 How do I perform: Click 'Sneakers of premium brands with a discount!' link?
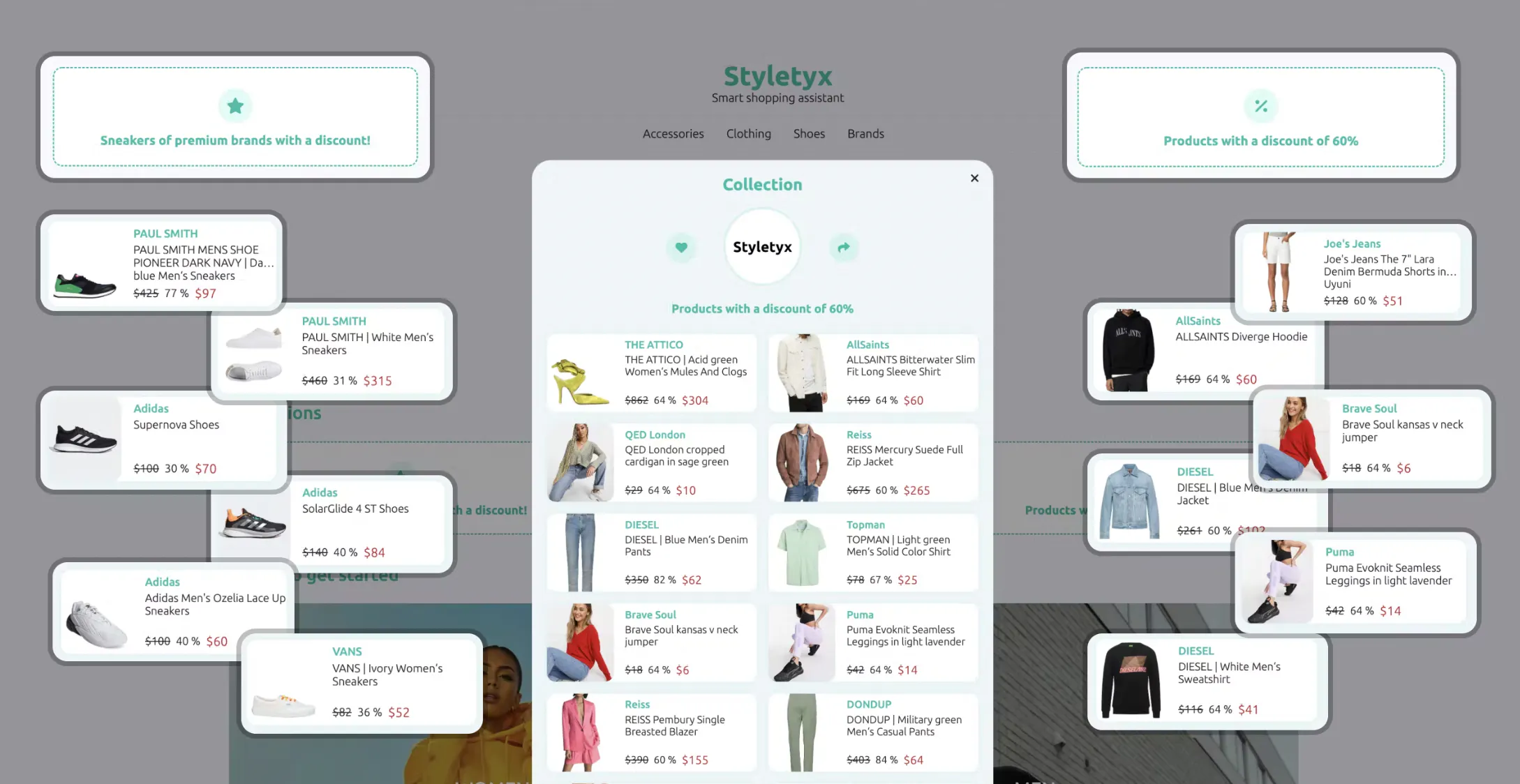coord(235,140)
